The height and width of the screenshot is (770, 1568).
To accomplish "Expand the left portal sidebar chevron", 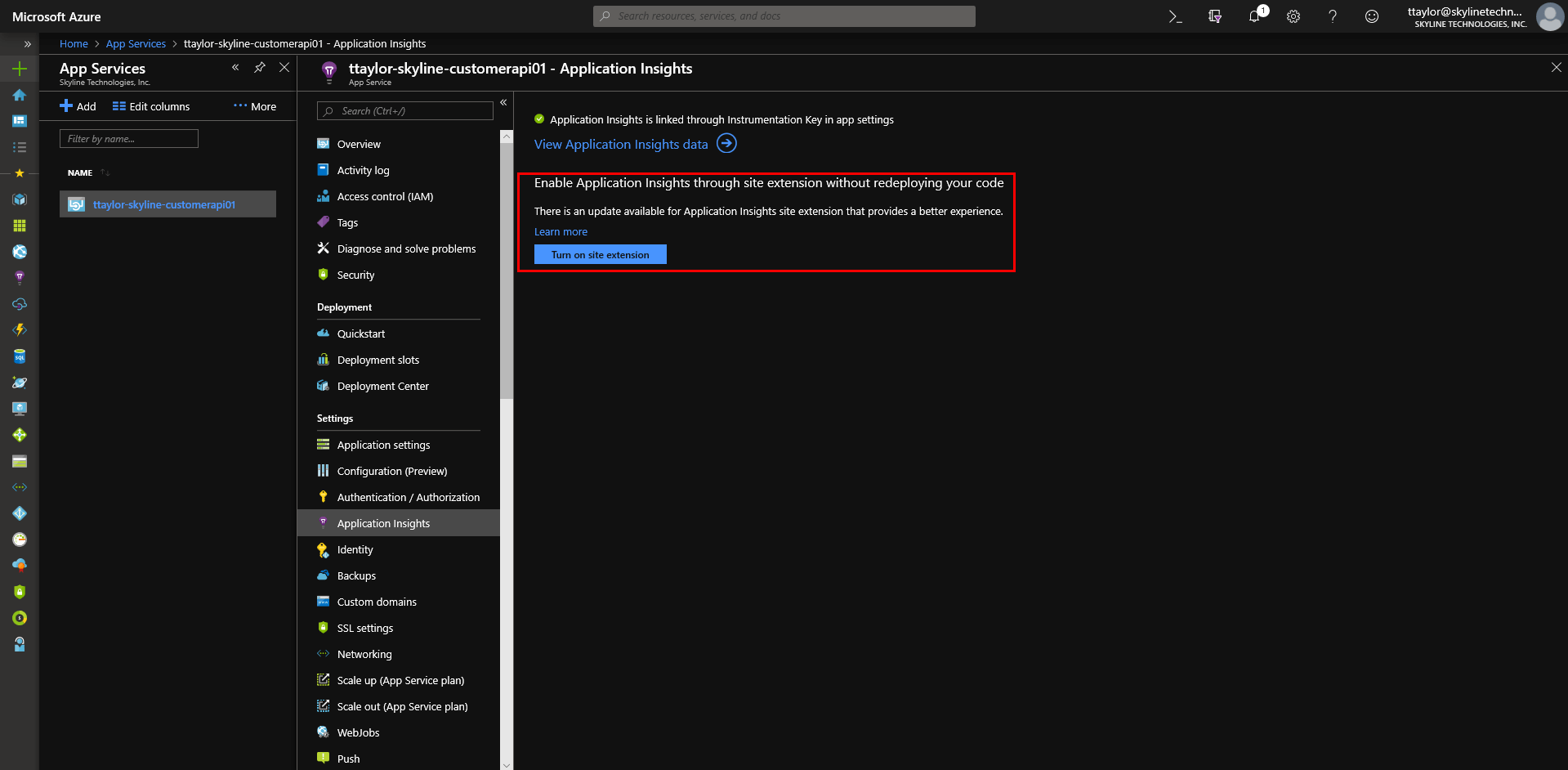I will pyautogui.click(x=27, y=44).
